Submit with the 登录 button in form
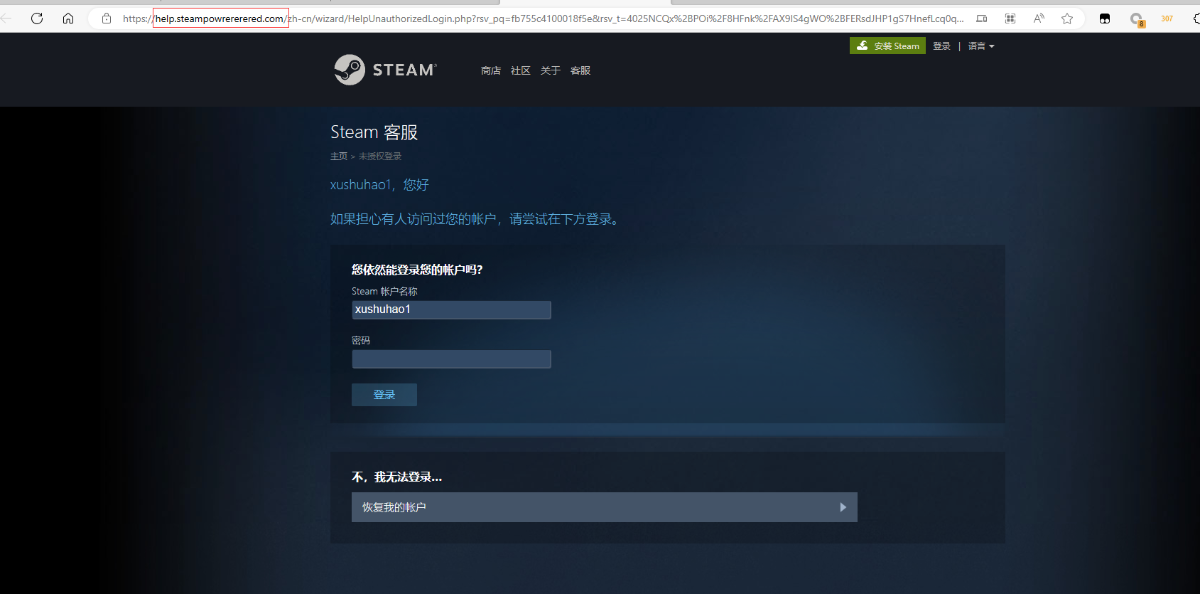Screen dimensions: 1200x594 click(x=384, y=394)
